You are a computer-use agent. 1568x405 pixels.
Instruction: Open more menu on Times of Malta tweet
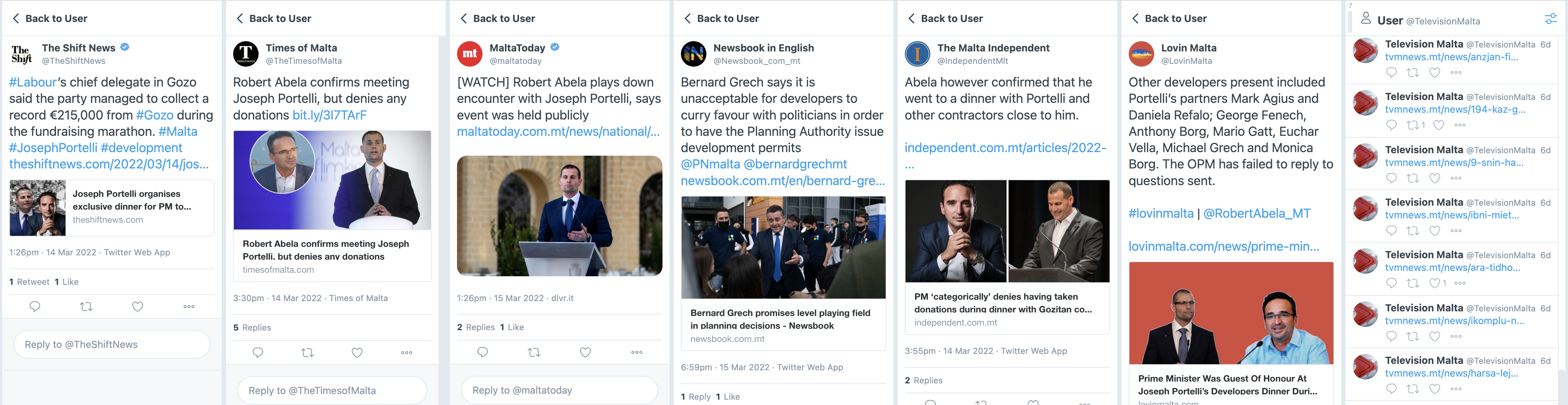[x=407, y=352]
